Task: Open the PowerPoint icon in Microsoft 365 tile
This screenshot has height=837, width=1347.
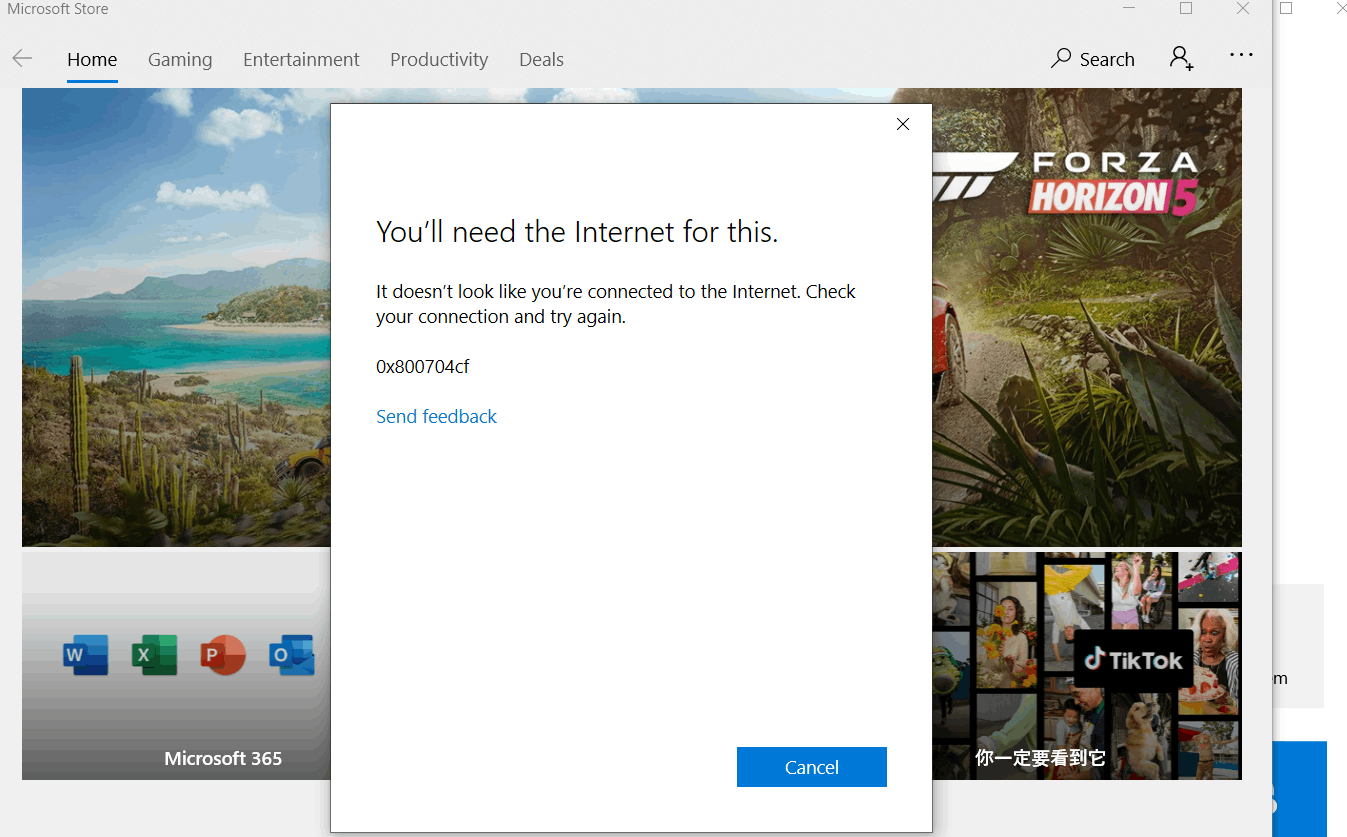Action: (x=222, y=655)
